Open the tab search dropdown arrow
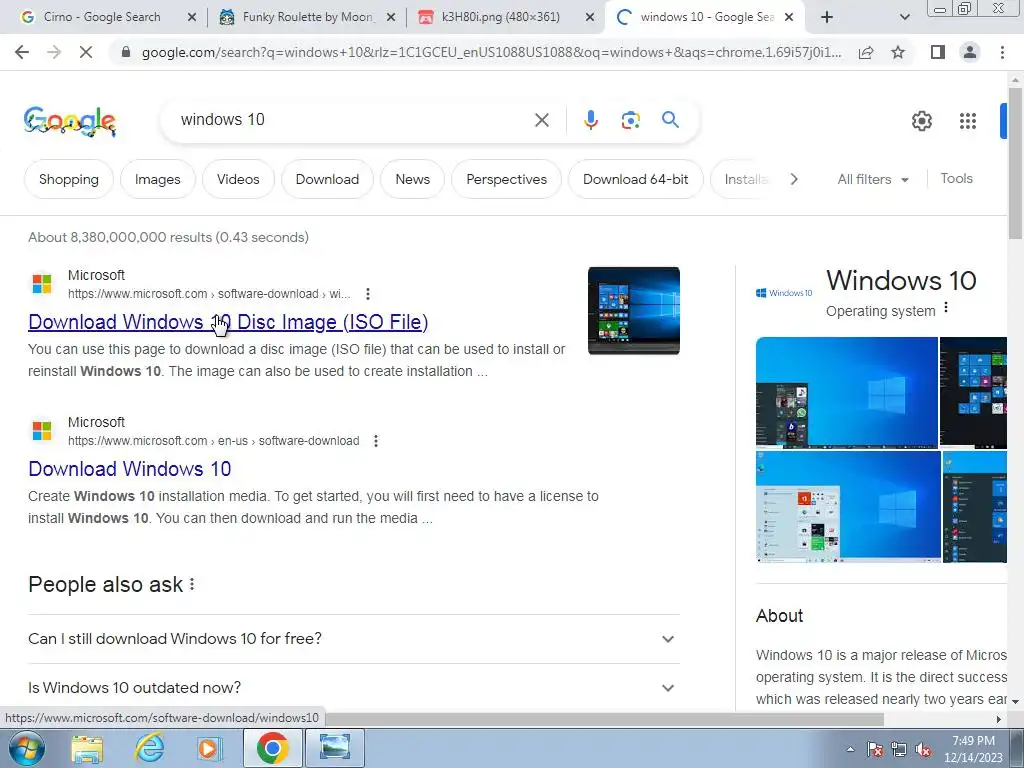The image size is (1024, 768). [x=904, y=17]
